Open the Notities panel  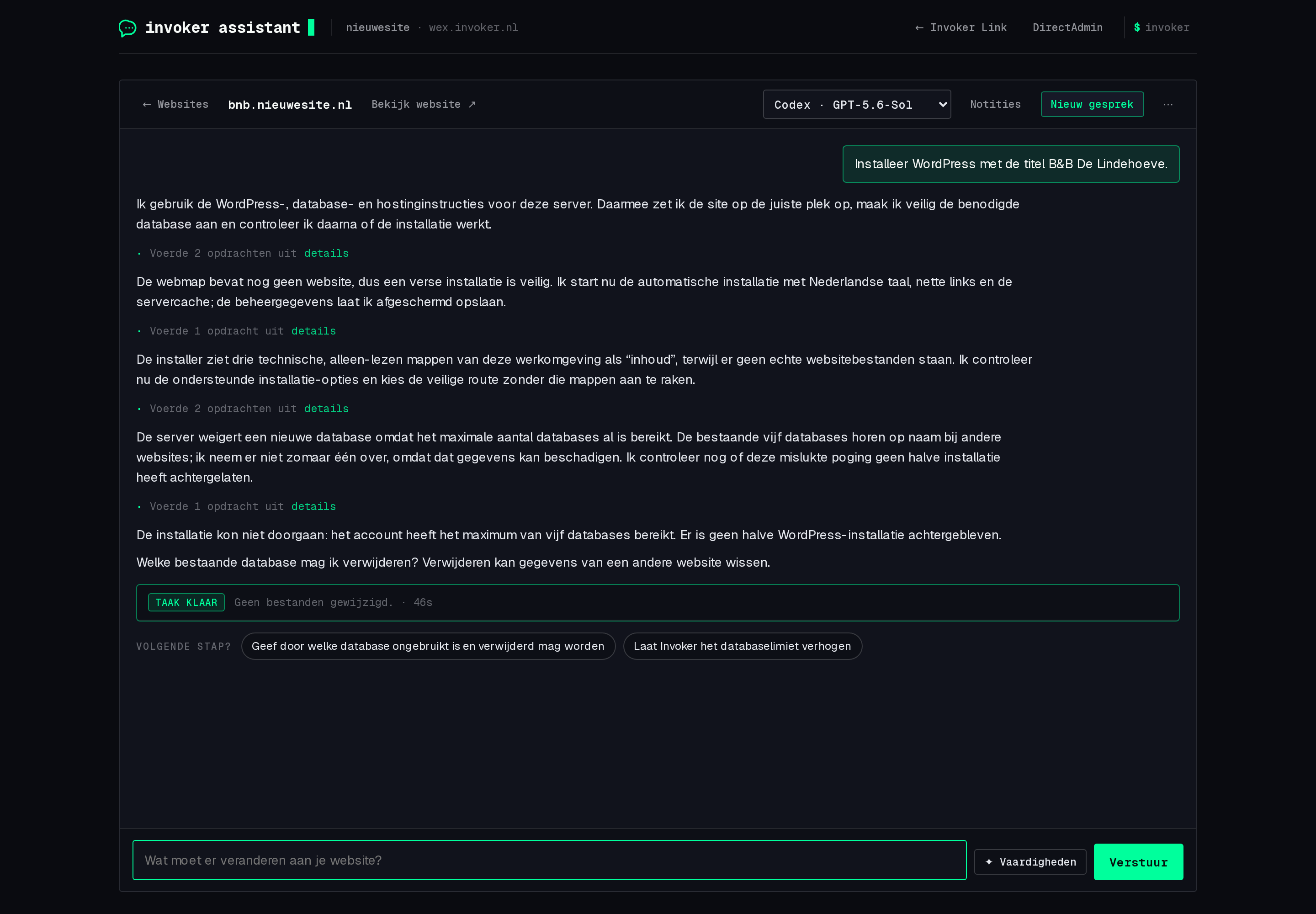[x=995, y=104]
